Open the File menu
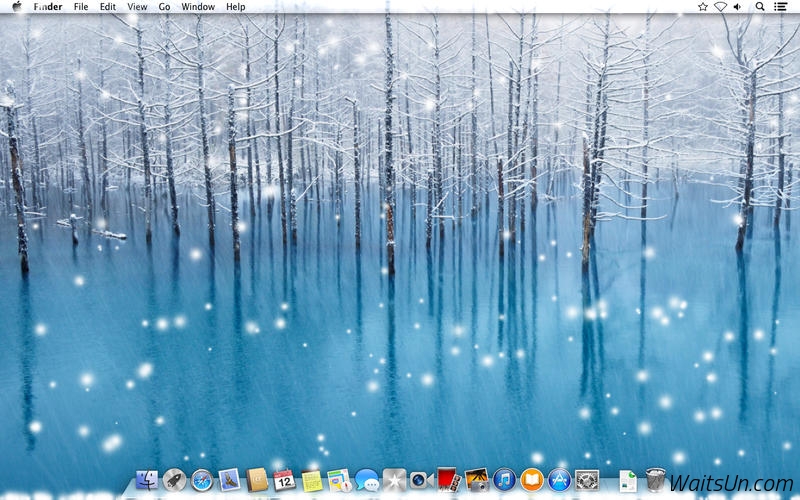Viewport: 800px width, 500px height. pos(81,7)
